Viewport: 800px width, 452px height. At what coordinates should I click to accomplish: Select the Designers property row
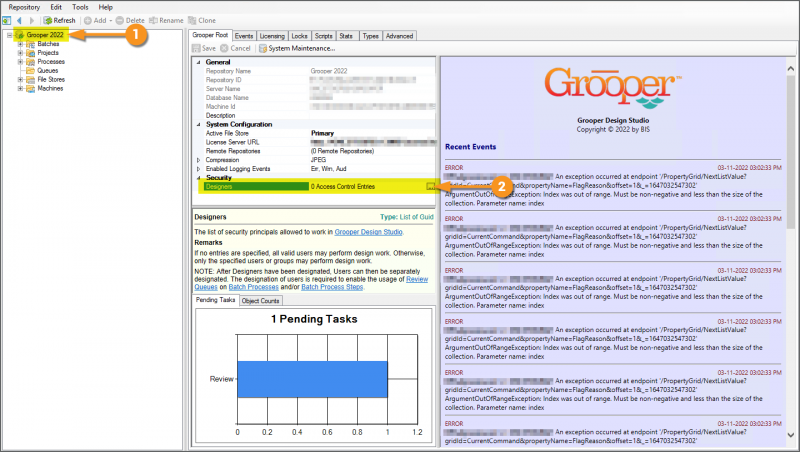[319, 187]
